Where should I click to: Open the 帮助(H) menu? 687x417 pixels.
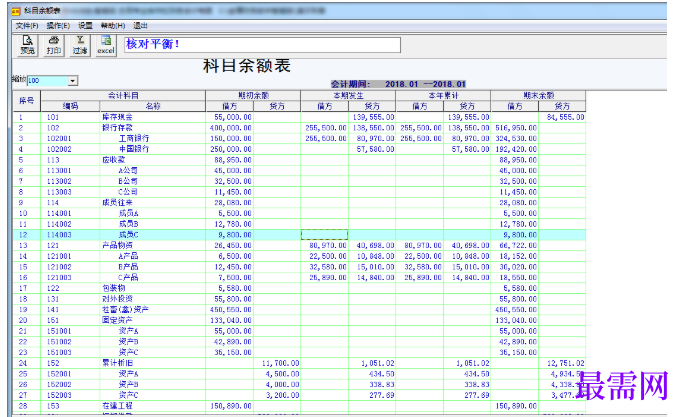[x=113, y=26]
